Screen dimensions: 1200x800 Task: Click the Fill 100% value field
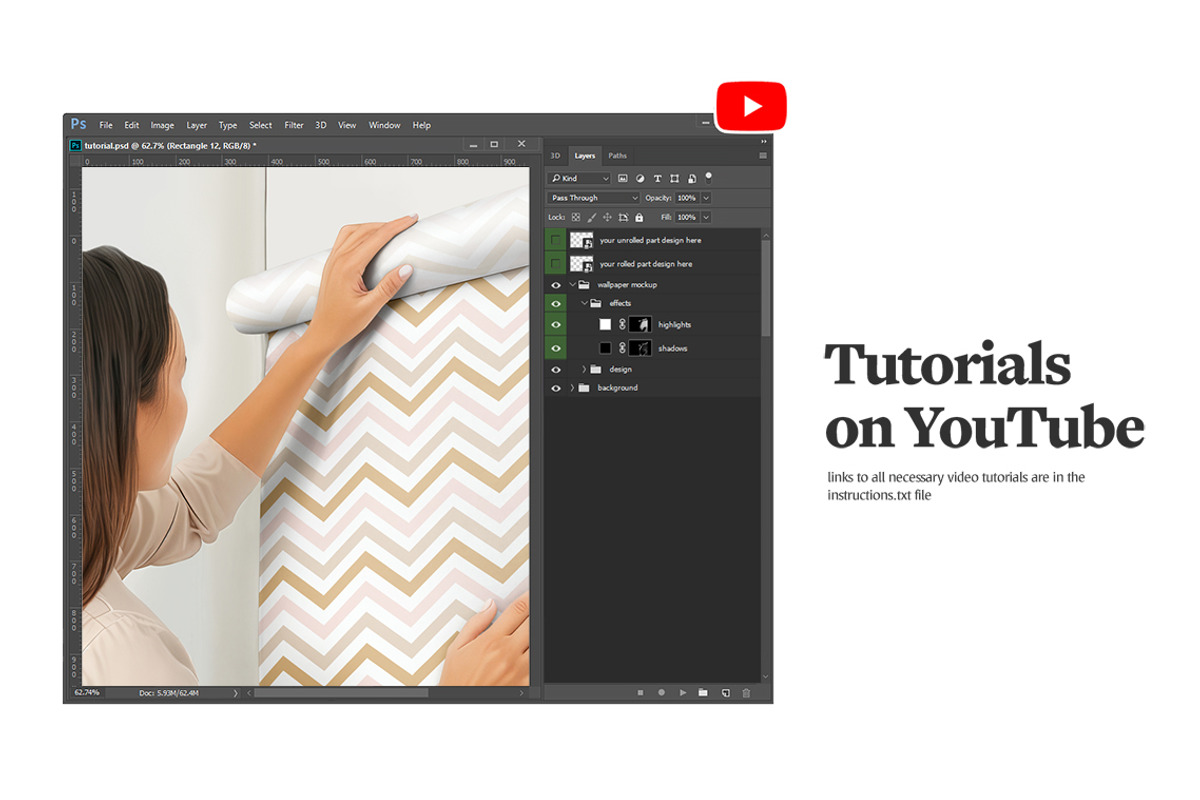point(687,217)
